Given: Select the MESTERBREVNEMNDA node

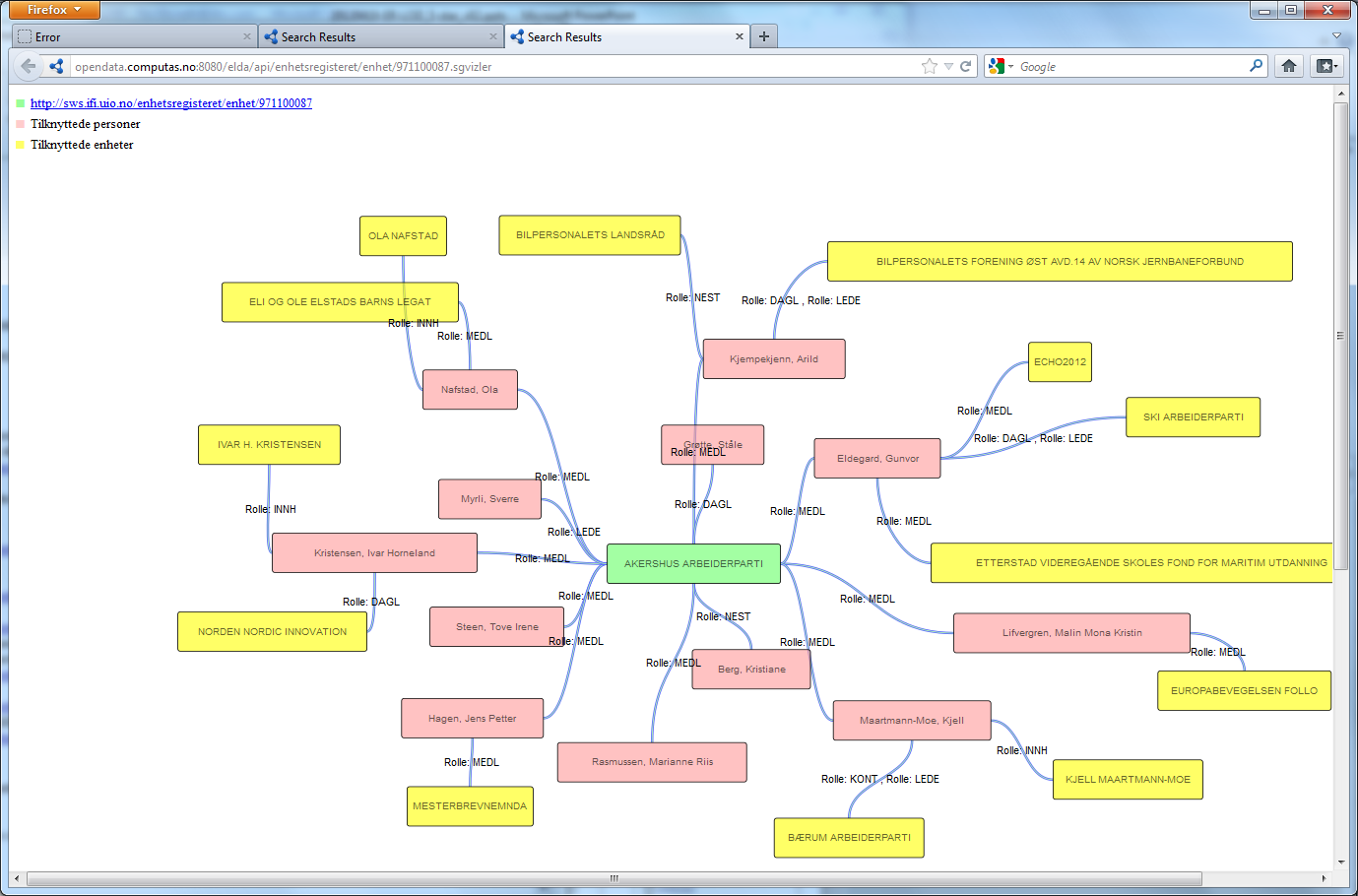Looking at the screenshot, I should 470,806.
